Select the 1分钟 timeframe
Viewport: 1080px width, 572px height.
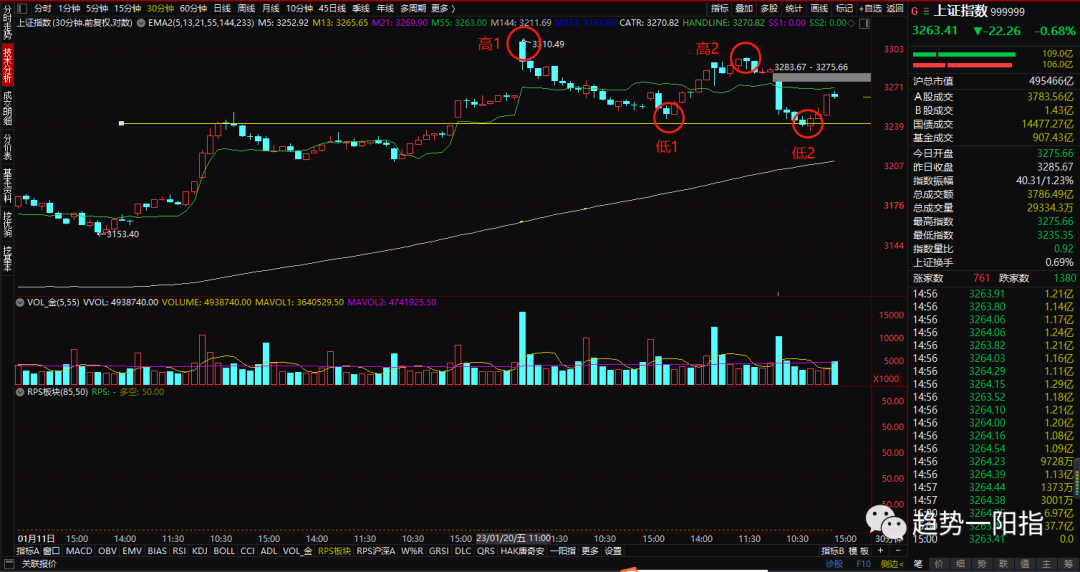coord(69,8)
